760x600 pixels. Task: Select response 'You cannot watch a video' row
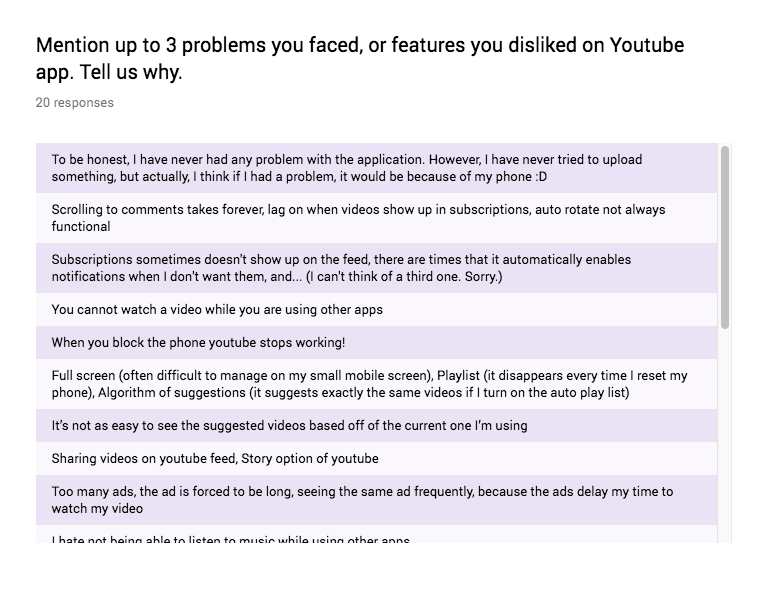(376, 309)
